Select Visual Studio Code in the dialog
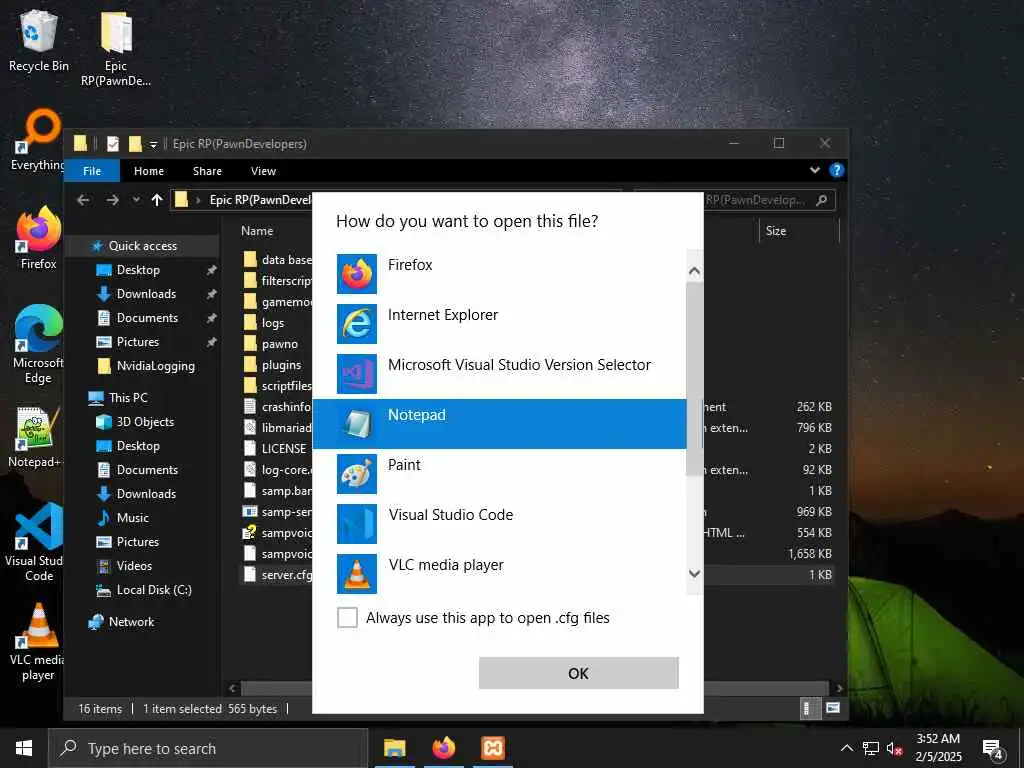Viewport: 1024px width, 768px height. pos(500,524)
